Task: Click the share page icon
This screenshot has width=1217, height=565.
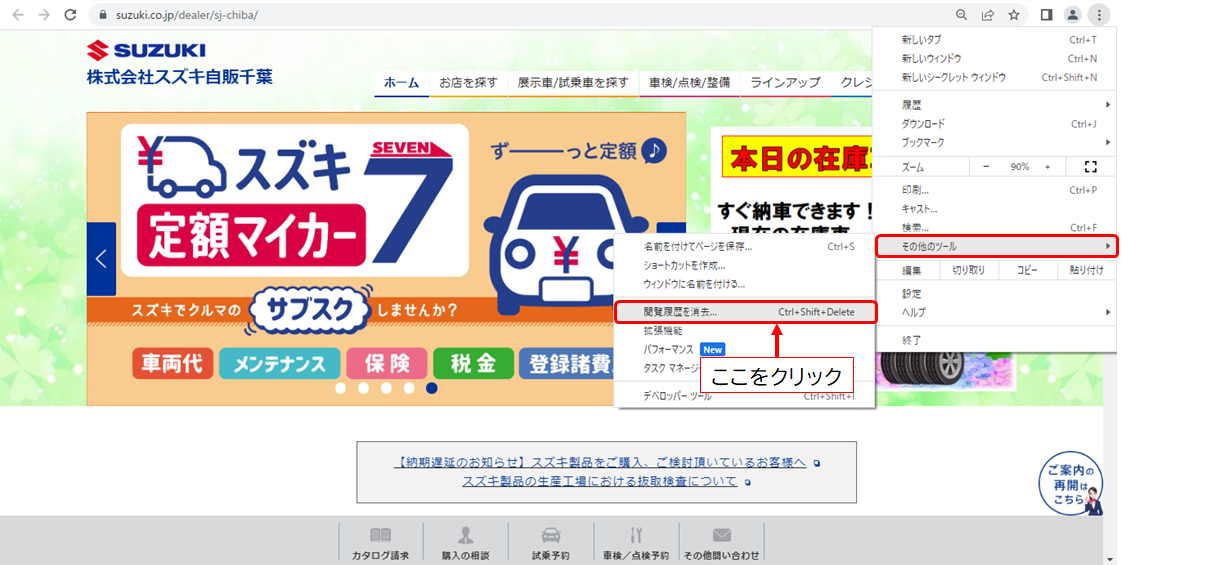Action: coord(988,15)
